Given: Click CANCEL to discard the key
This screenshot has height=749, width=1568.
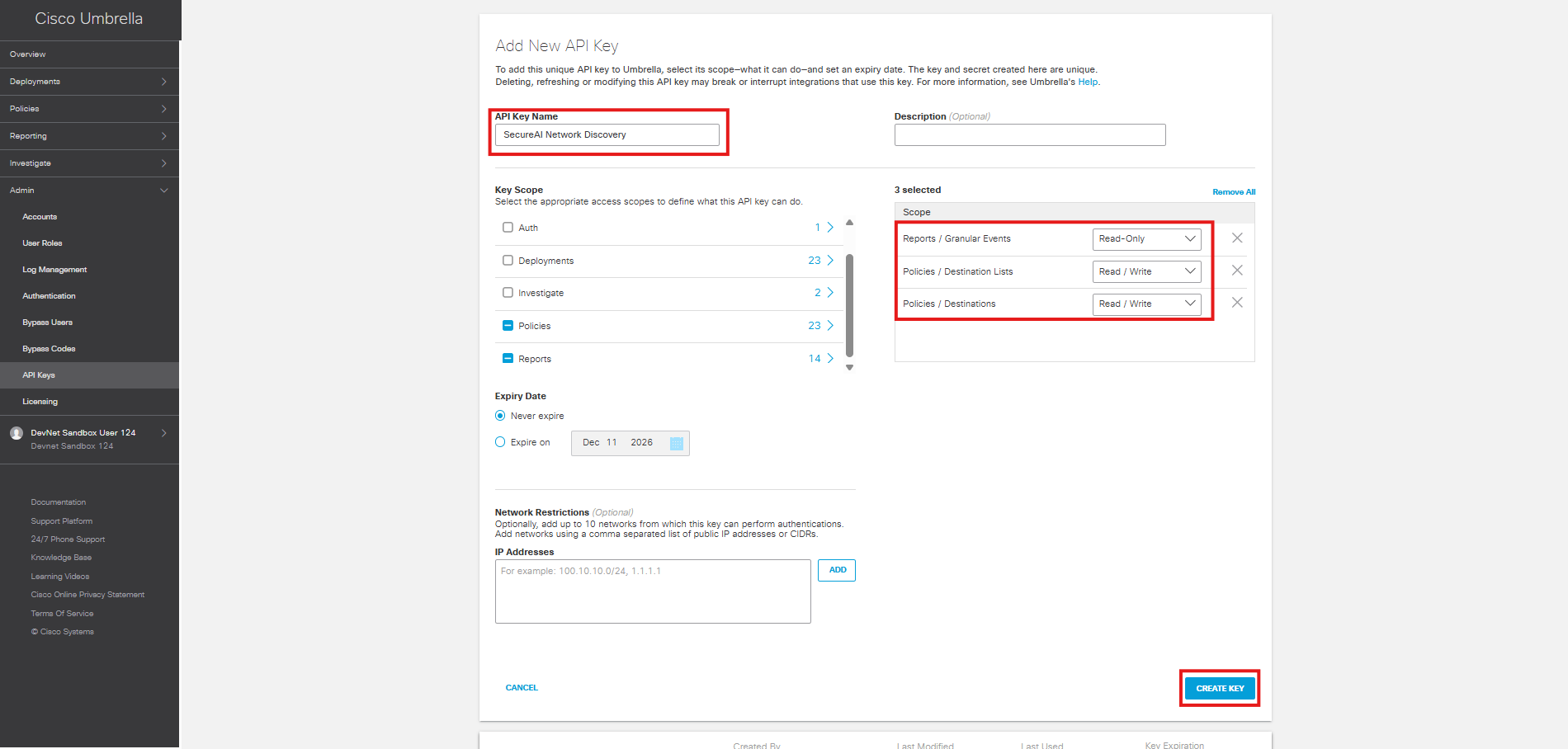Looking at the screenshot, I should tap(522, 688).
